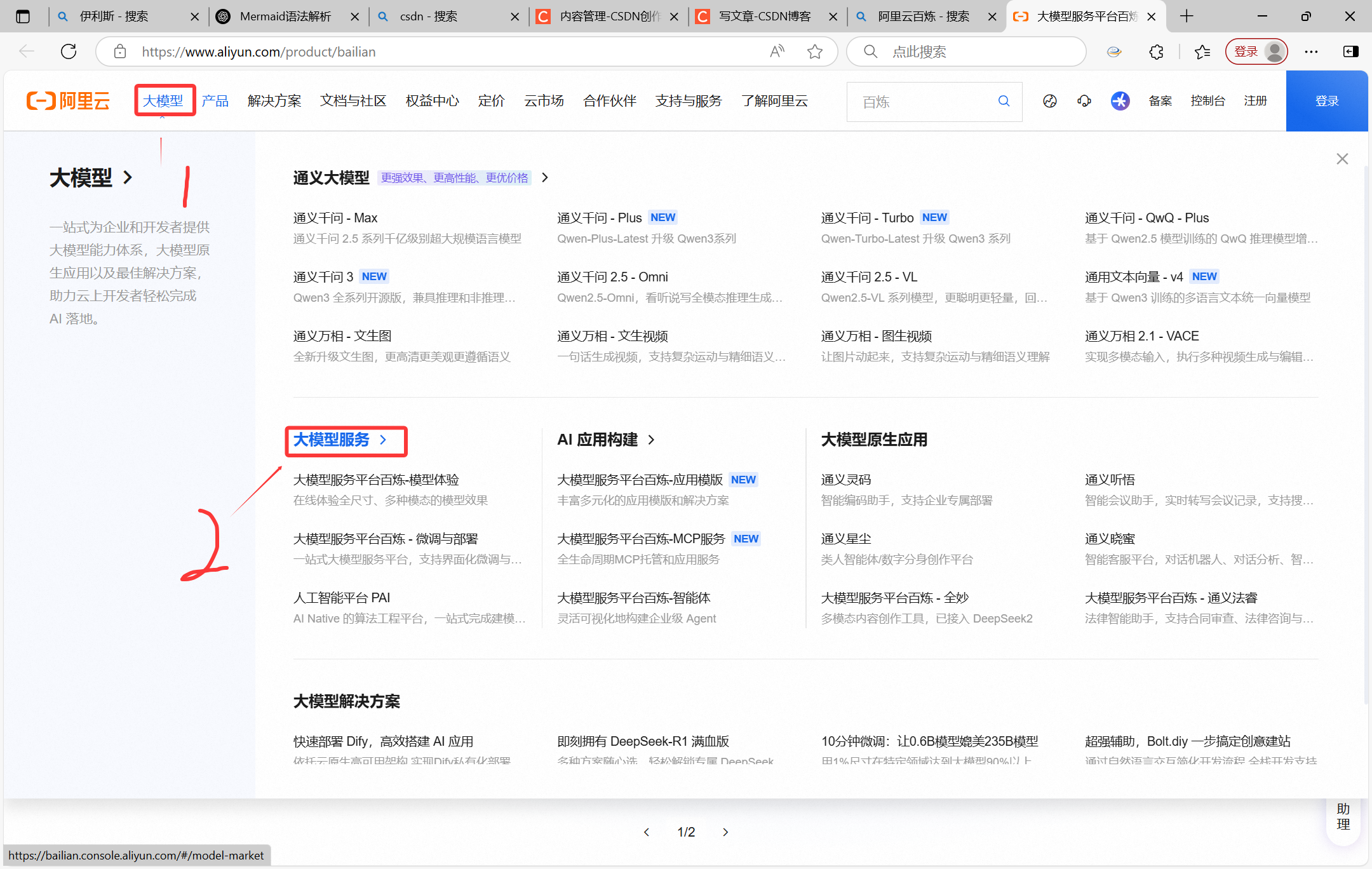This screenshot has height=869, width=1372.
Task: Expand 通义大模型 section arrow
Action: (545, 177)
